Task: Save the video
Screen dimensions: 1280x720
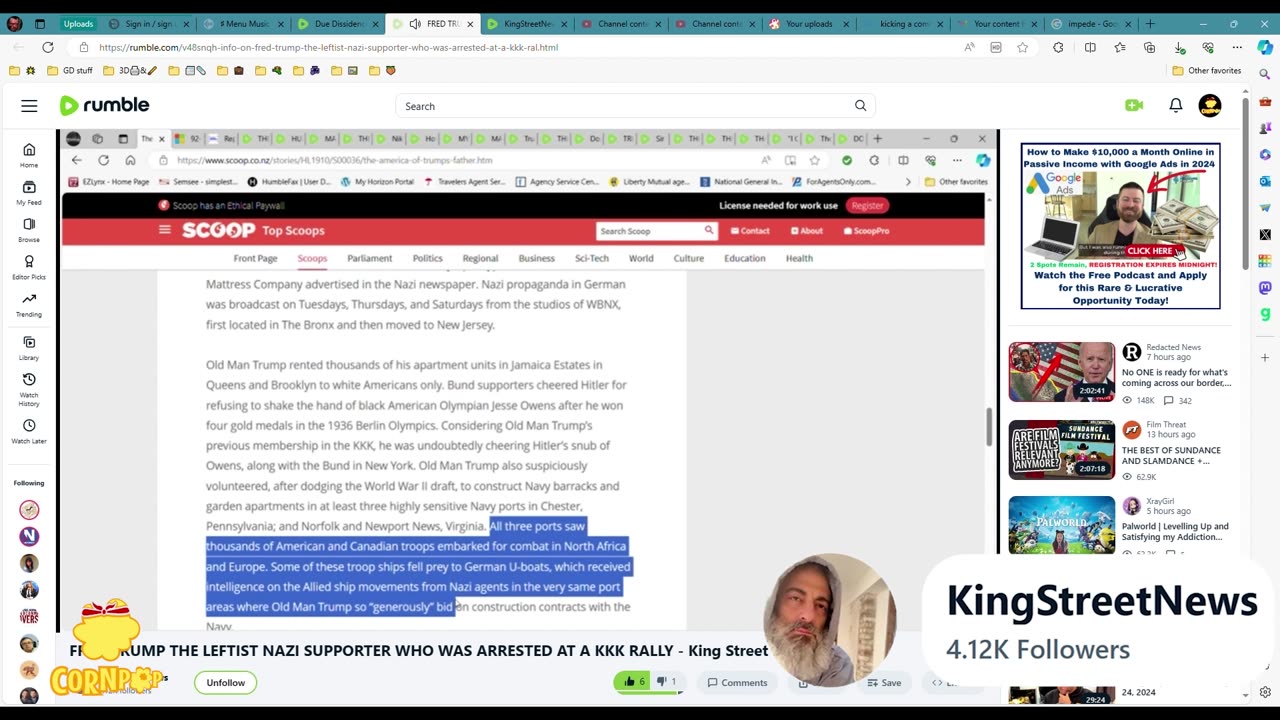Action: (883, 682)
